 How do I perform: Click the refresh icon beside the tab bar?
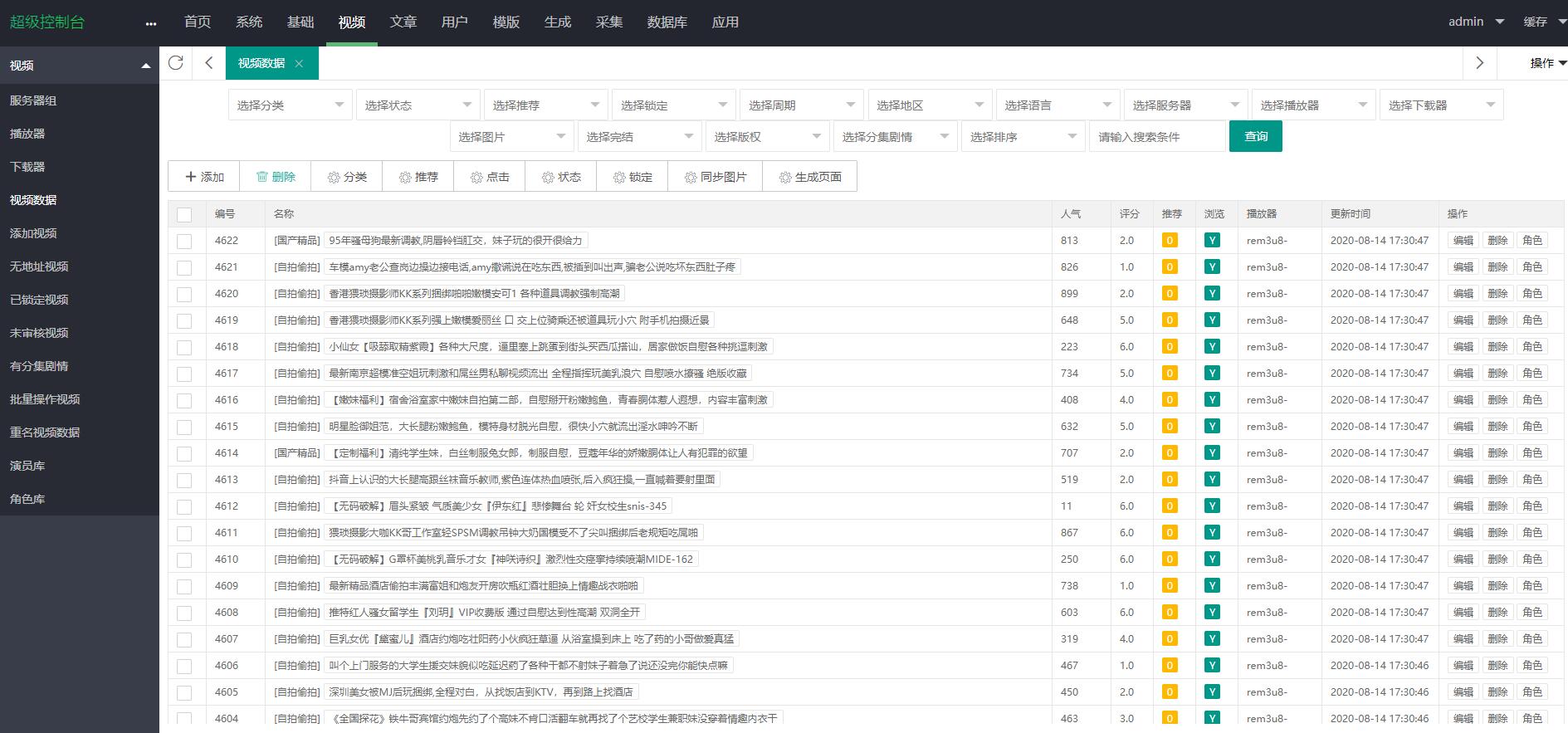175,63
